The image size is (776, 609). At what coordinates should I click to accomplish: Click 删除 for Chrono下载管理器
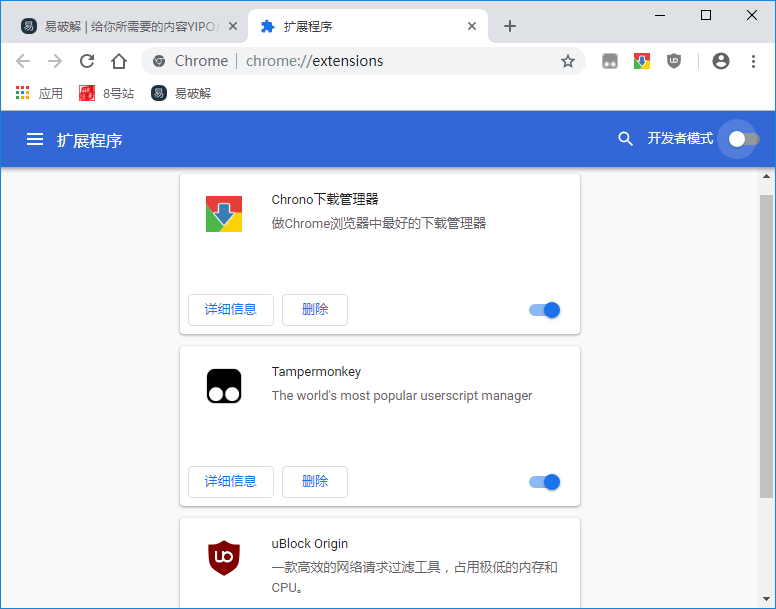(315, 310)
